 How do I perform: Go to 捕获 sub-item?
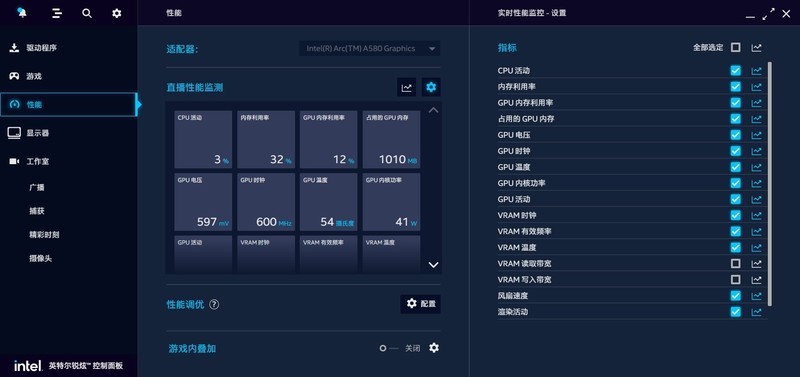click(37, 211)
